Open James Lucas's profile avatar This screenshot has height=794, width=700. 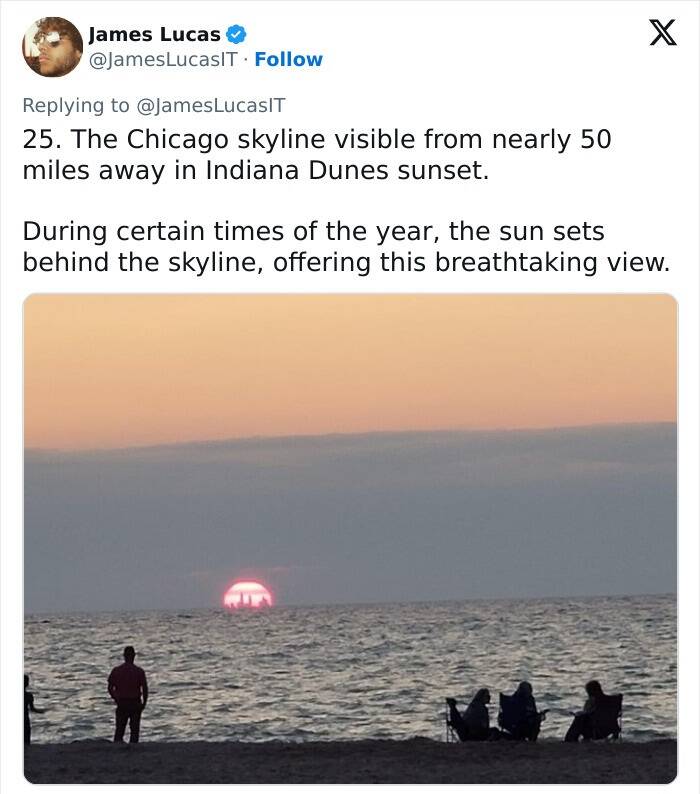click(52, 47)
